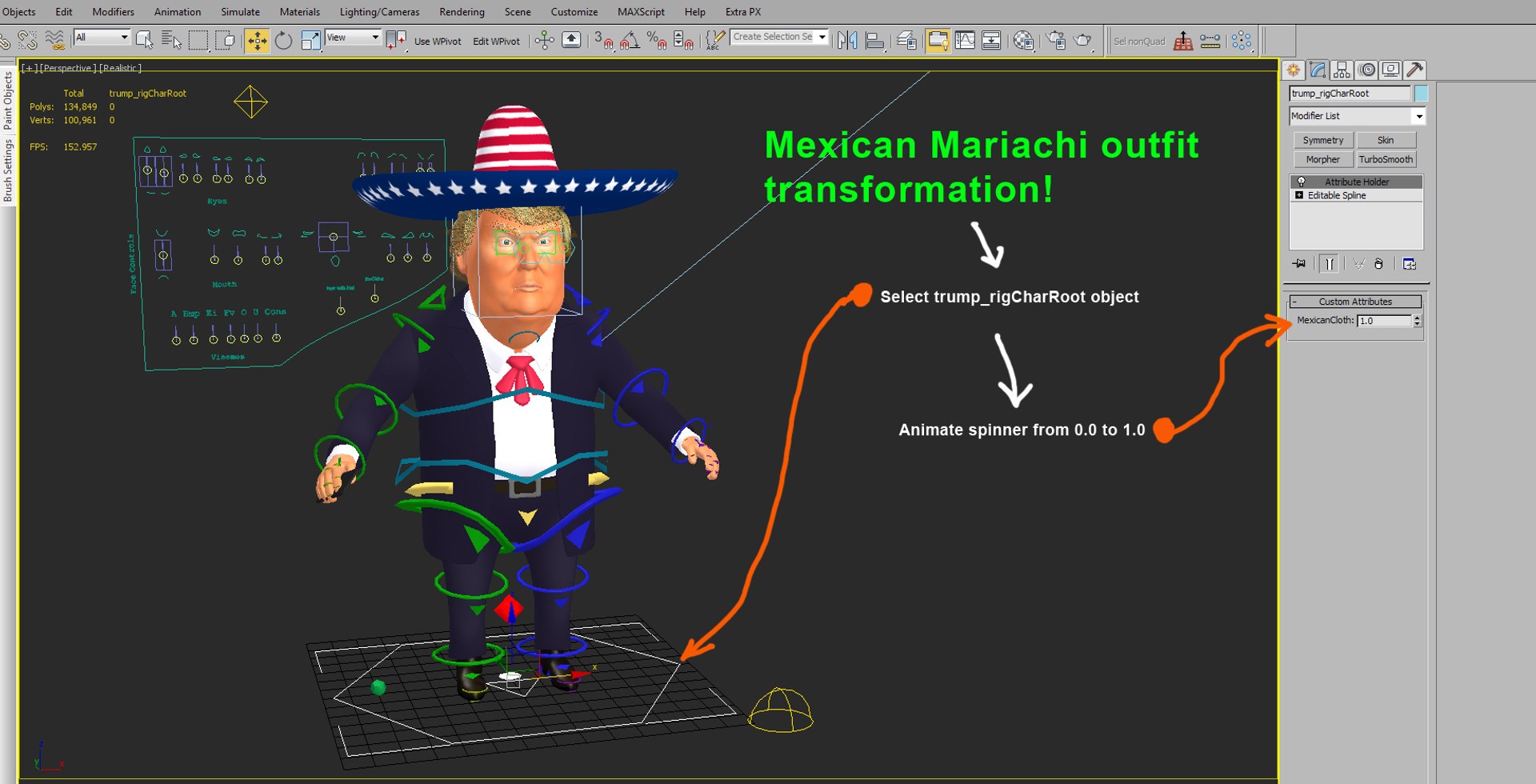Expand the Editable Spline stack entry
This screenshot has height=784, width=1536.
pyautogui.click(x=1299, y=195)
